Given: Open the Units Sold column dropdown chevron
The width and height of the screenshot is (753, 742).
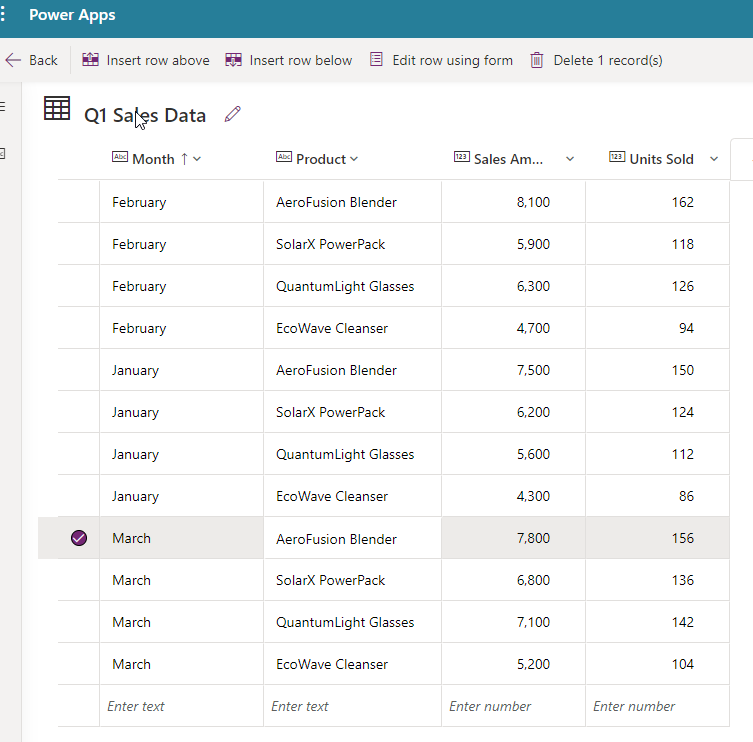Looking at the screenshot, I should click(x=714, y=159).
